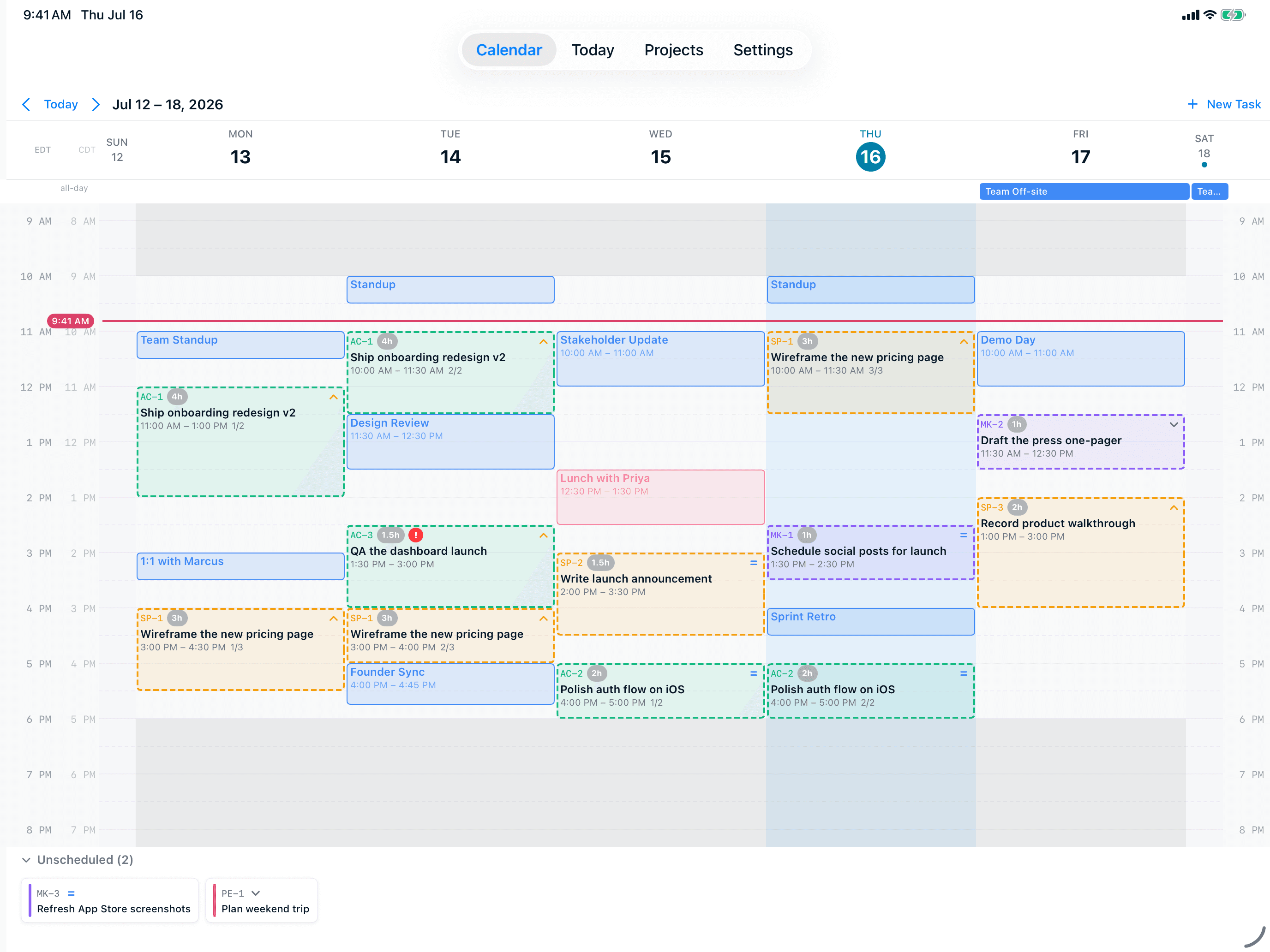Open the Founder Sync event
1270x952 pixels.
tap(451, 684)
